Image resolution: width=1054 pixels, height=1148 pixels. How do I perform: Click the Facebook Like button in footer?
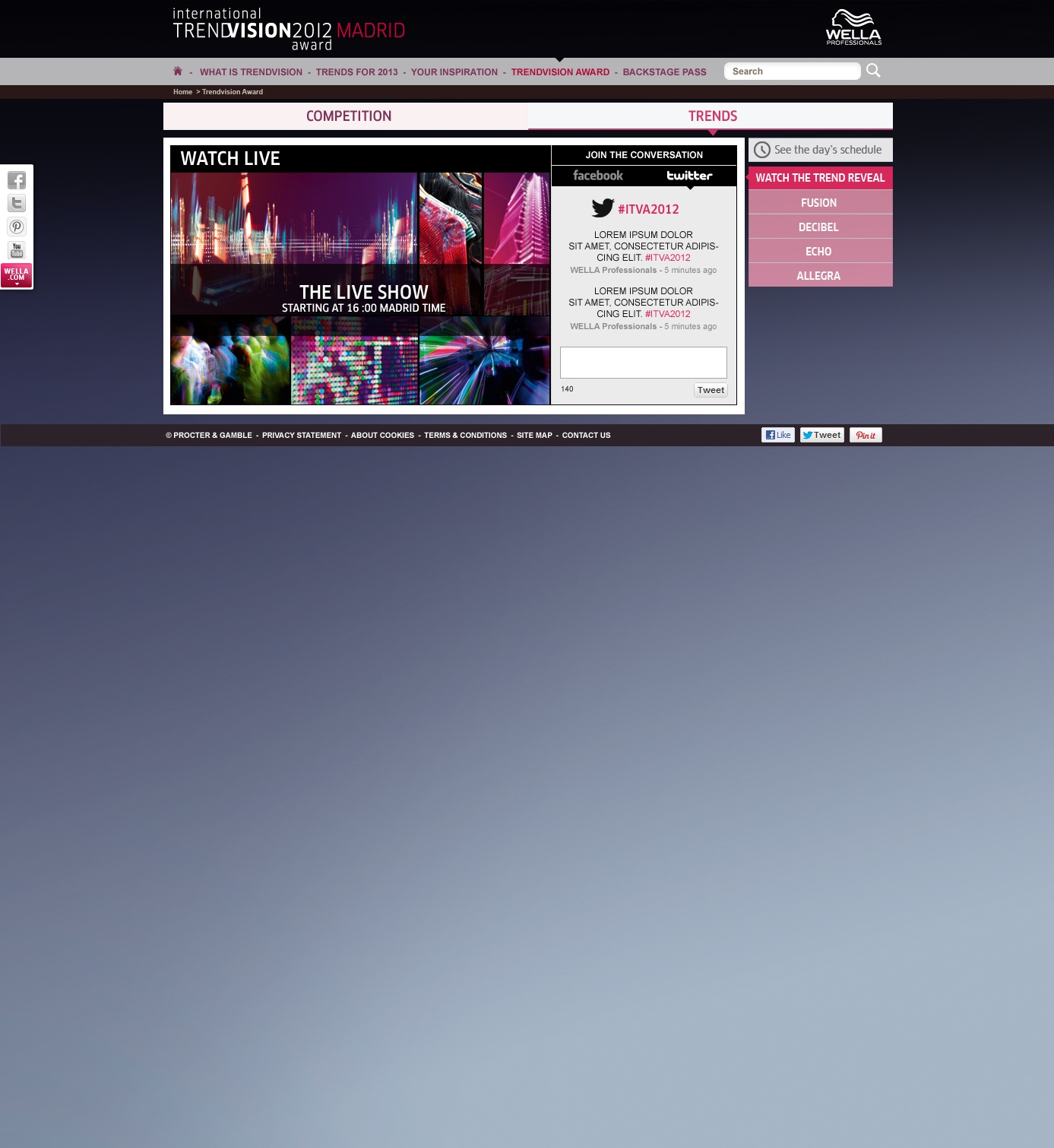click(x=778, y=435)
